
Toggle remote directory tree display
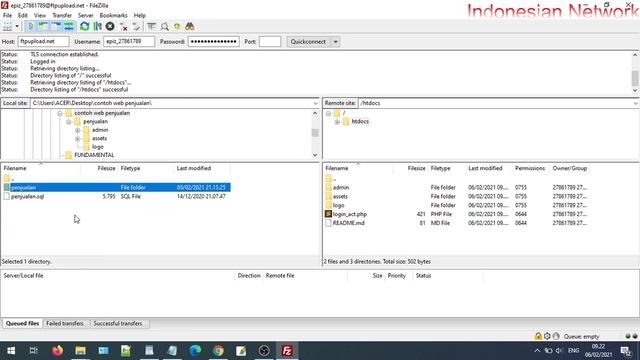[56, 27]
